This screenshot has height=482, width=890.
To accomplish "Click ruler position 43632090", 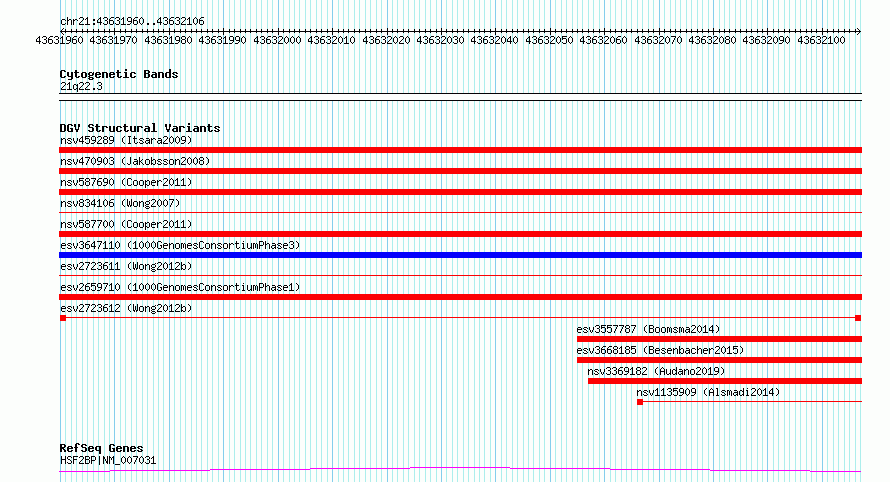I will tap(766, 40).
